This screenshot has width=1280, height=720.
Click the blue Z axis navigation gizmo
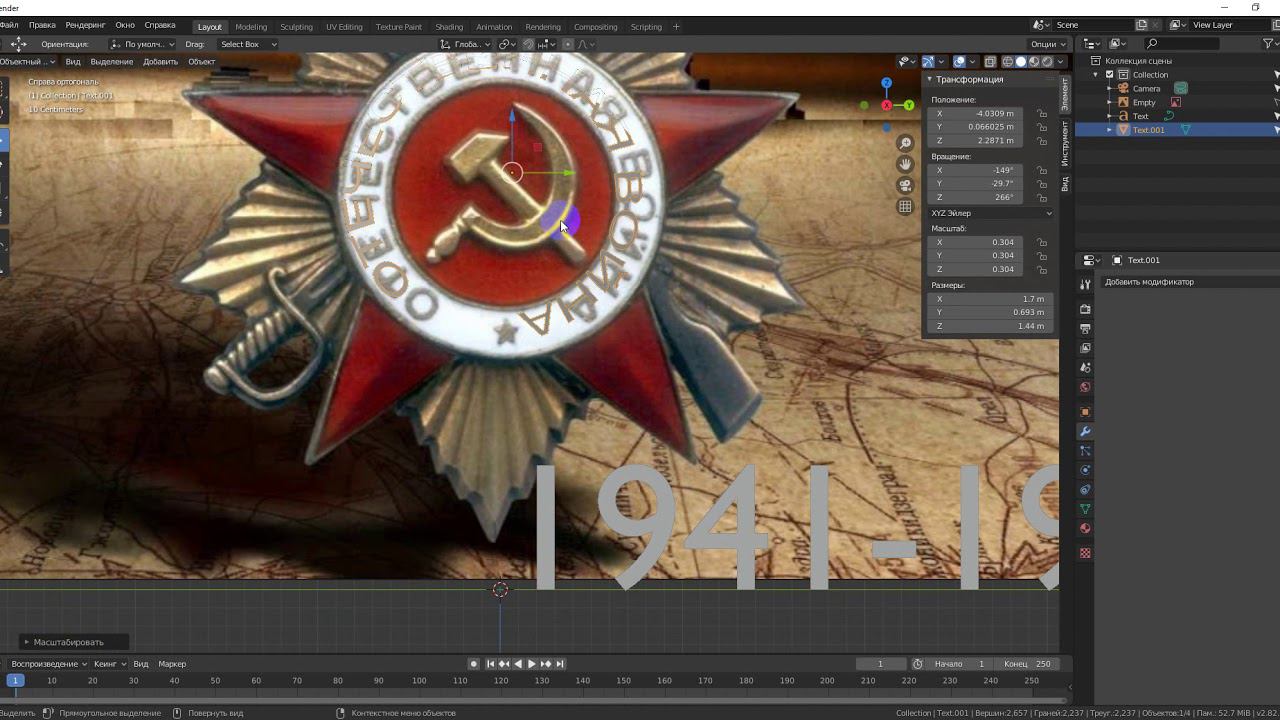point(886,83)
